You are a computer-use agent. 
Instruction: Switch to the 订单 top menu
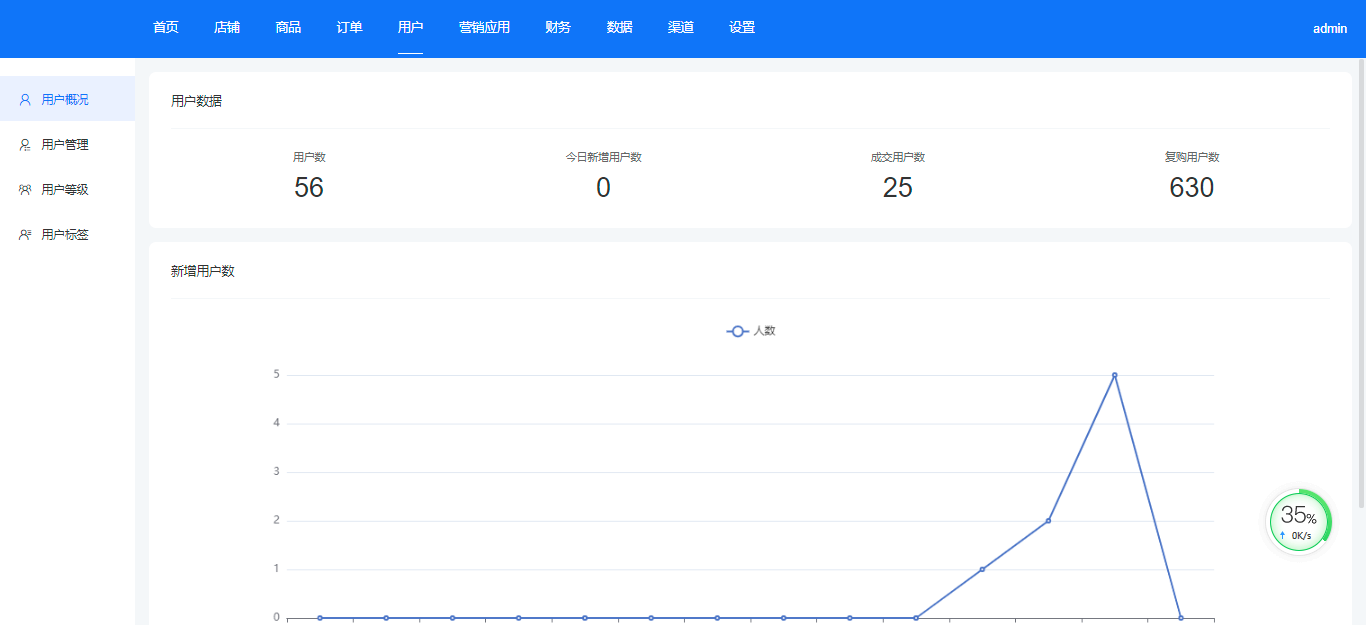point(349,28)
